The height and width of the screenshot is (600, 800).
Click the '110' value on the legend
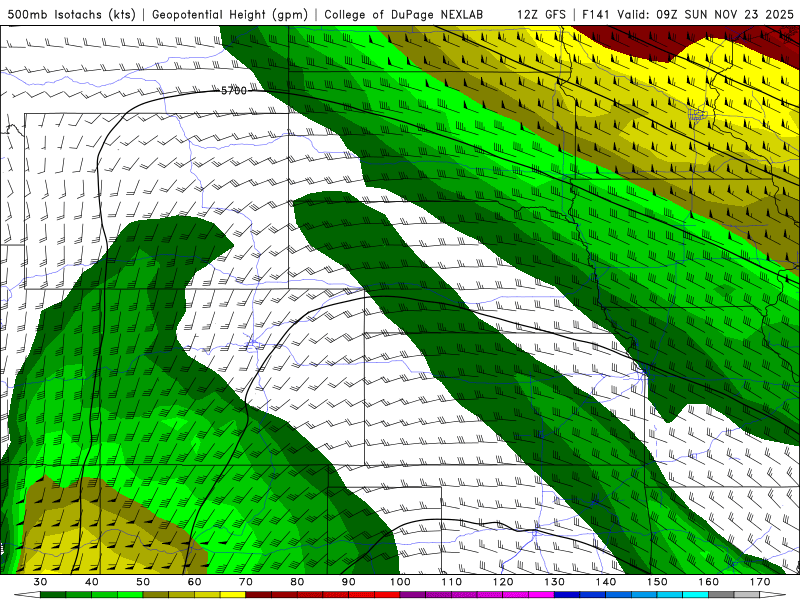click(452, 582)
